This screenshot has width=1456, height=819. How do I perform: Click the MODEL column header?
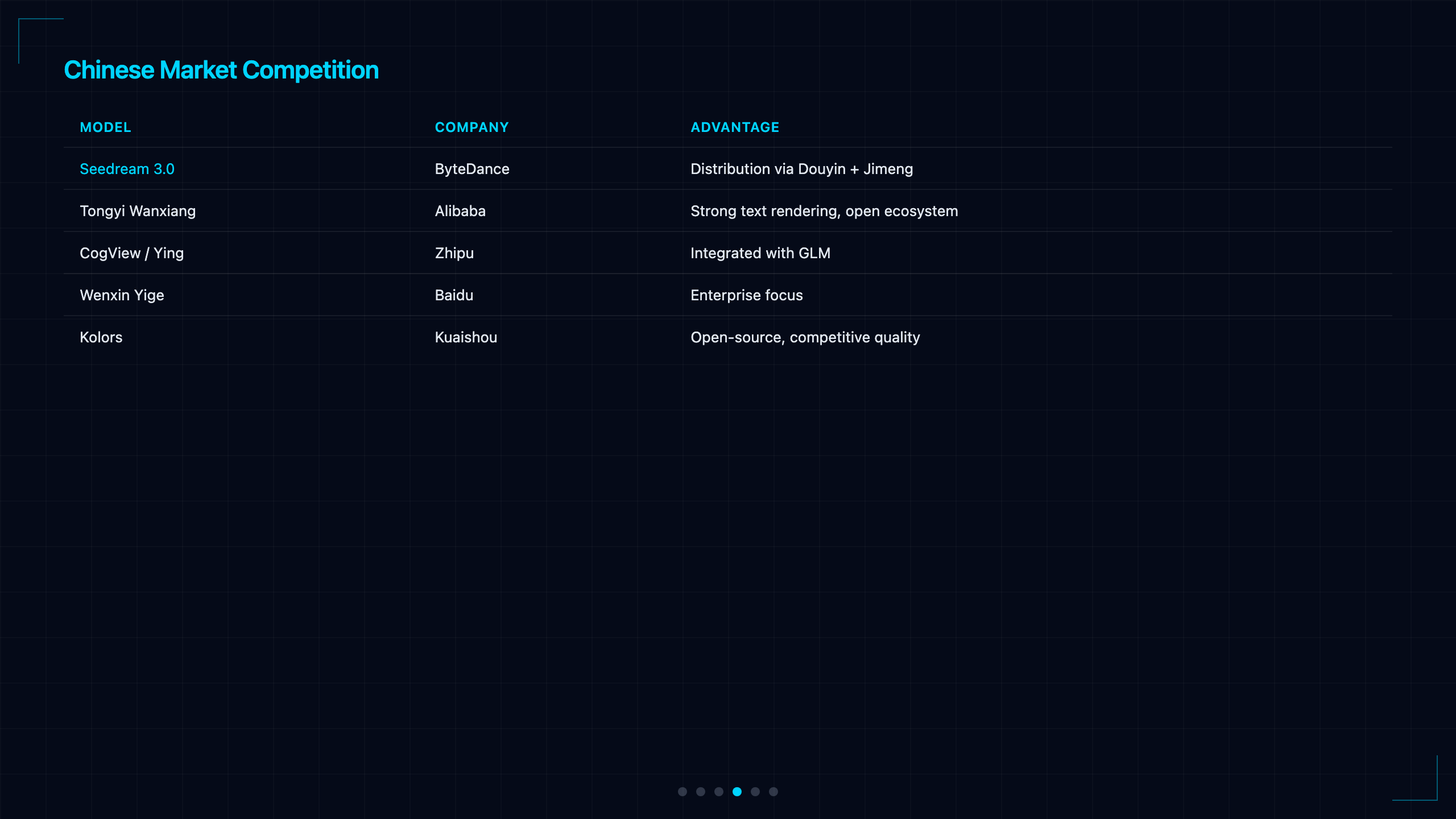tap(106, 127)
